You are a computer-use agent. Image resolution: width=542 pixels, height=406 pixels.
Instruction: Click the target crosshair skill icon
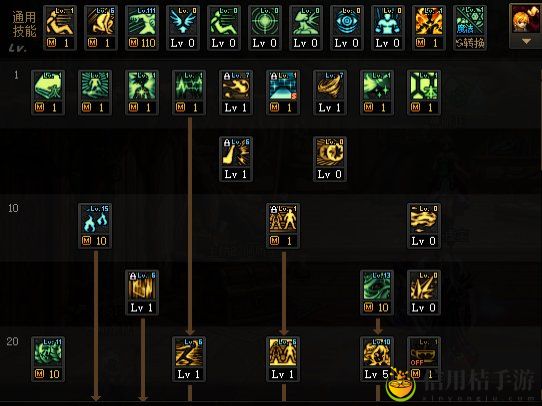265,28
